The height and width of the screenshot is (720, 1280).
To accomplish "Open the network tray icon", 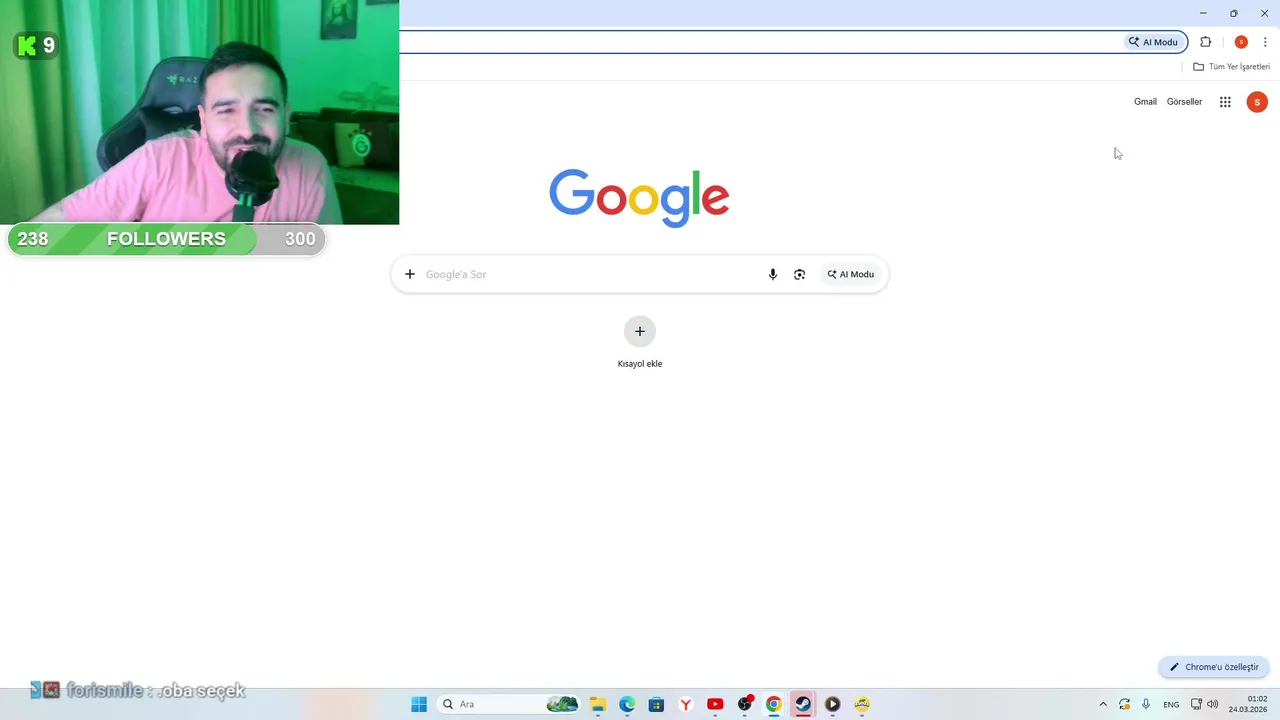I will pos(1196,704).
